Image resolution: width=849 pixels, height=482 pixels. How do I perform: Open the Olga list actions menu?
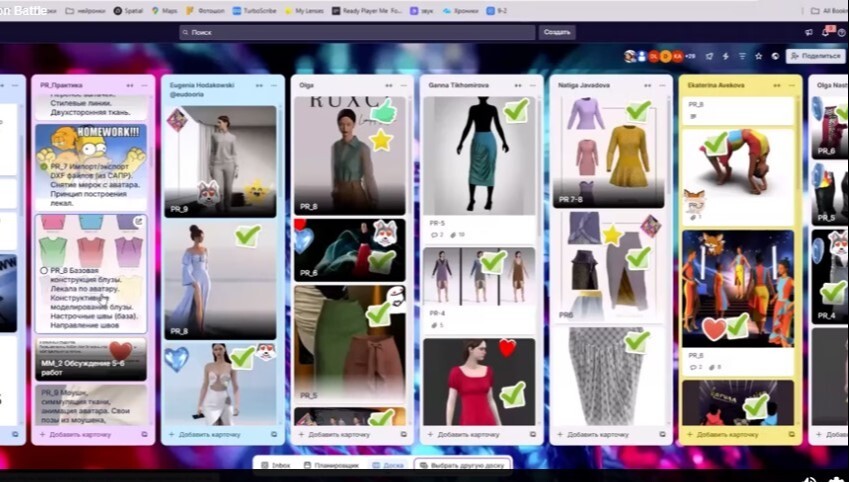[404, 86]
